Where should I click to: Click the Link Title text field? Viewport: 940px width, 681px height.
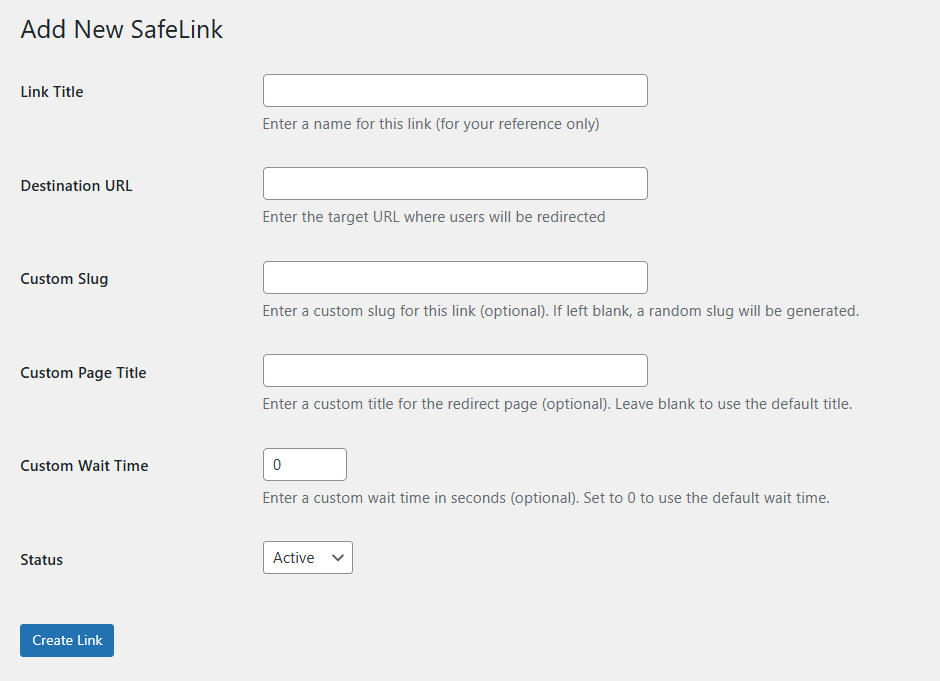tap(455, 91)
